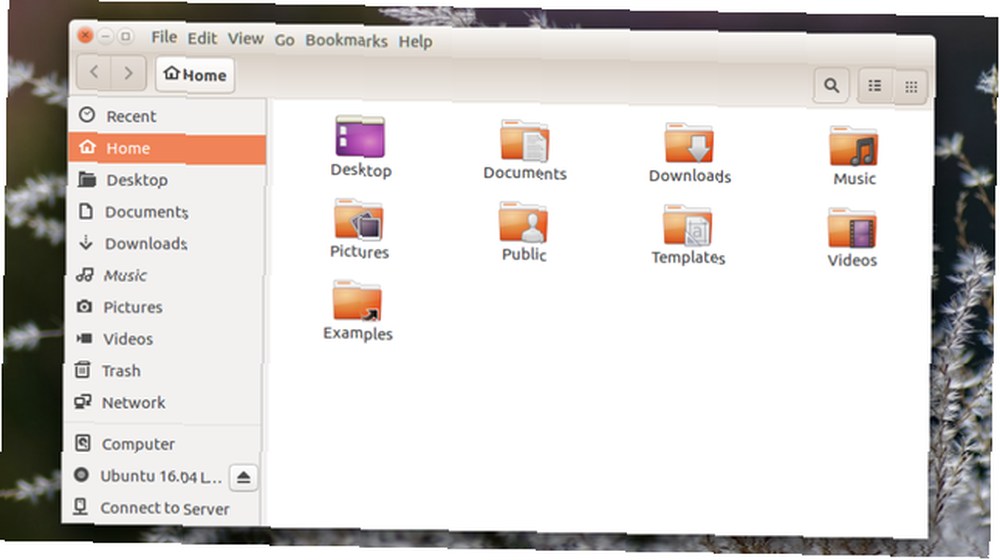Select Home in the sidebar

coord(167,148)
